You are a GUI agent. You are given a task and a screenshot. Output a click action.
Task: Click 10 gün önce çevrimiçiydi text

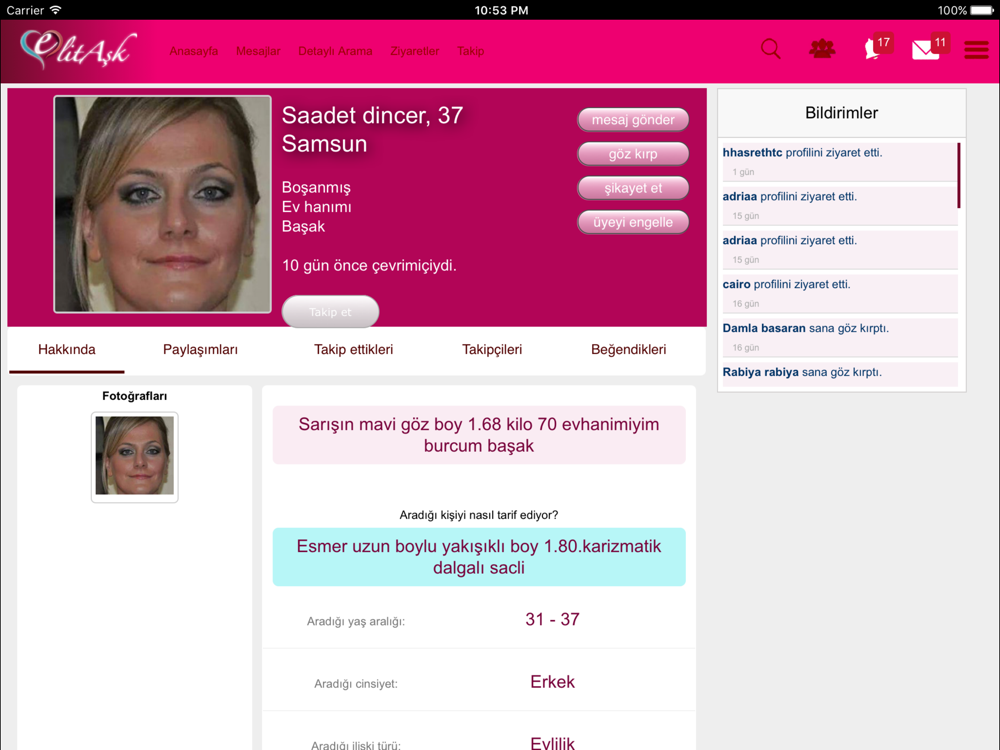tap(369, 266)
